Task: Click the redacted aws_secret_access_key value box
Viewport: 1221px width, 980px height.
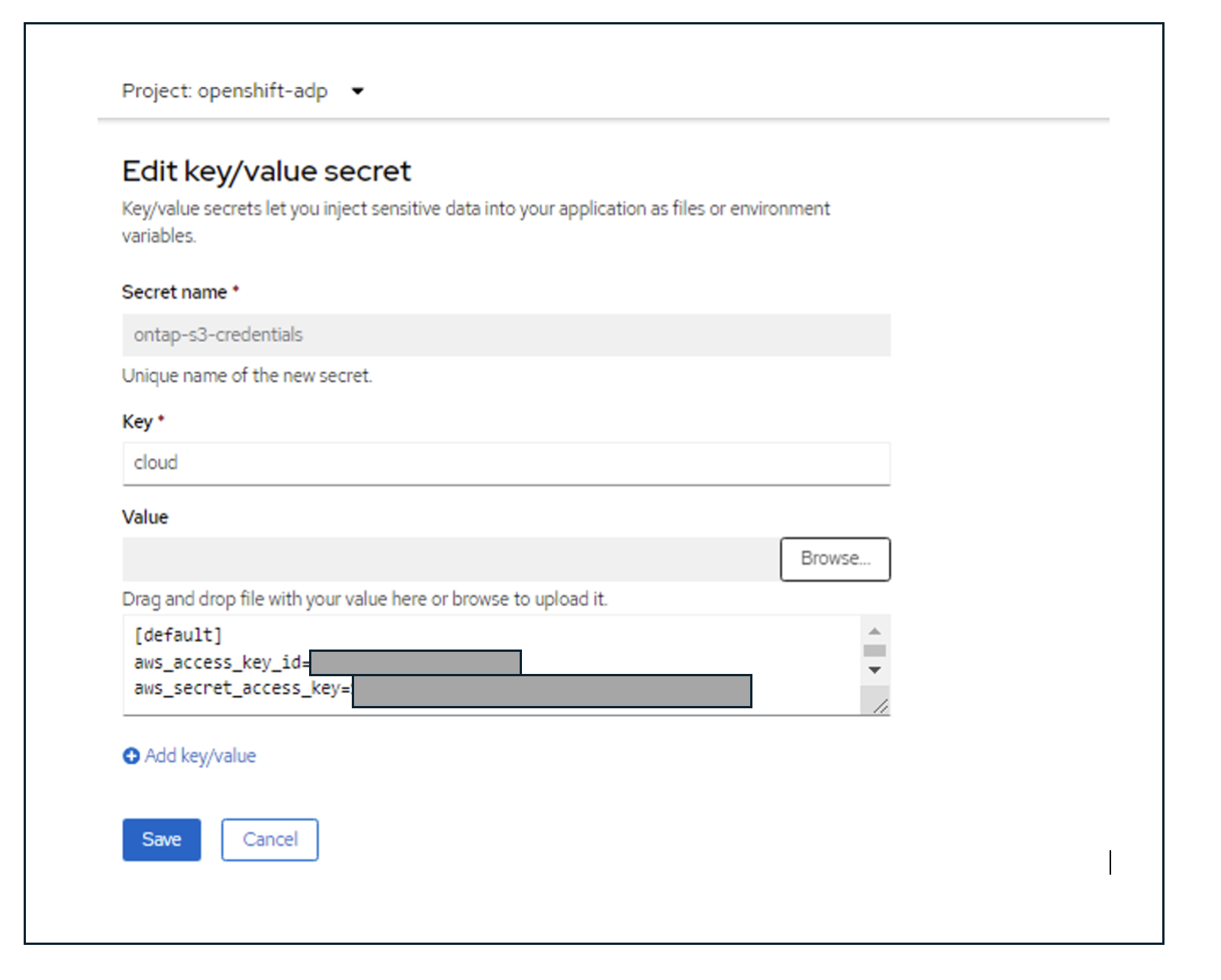Action: pyautogui.click(x=552, y=691)
